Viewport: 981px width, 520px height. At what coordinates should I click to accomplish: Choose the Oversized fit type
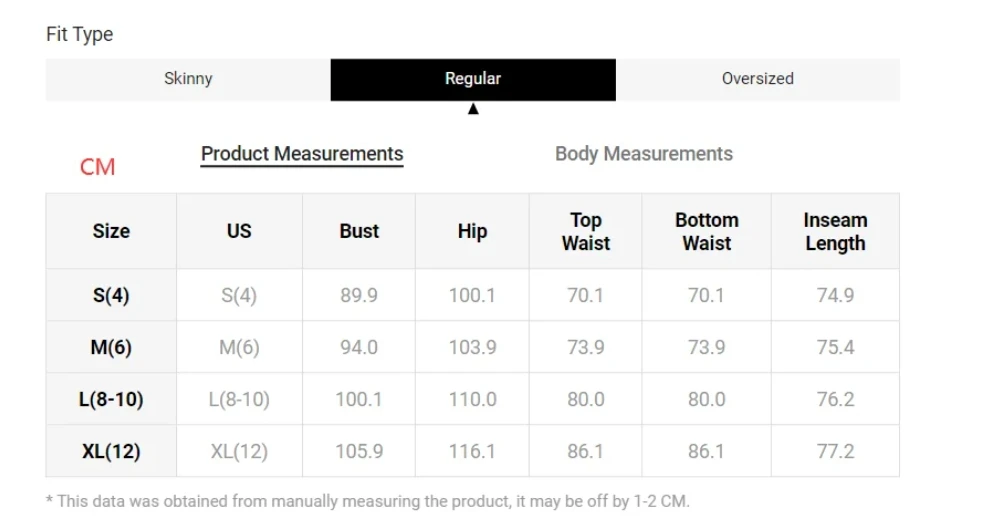(x=757, y=79)
